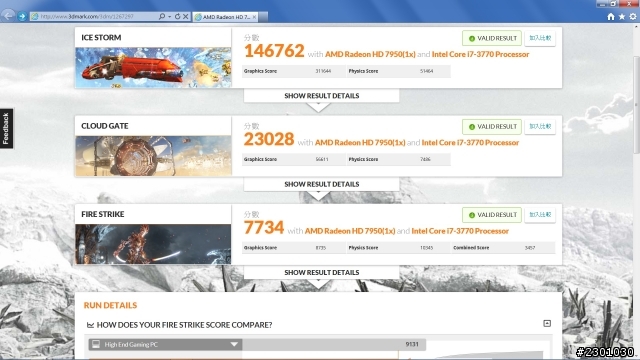Click AMD Radeon HD 7950 link in Cloud Gate

[360, 142]
